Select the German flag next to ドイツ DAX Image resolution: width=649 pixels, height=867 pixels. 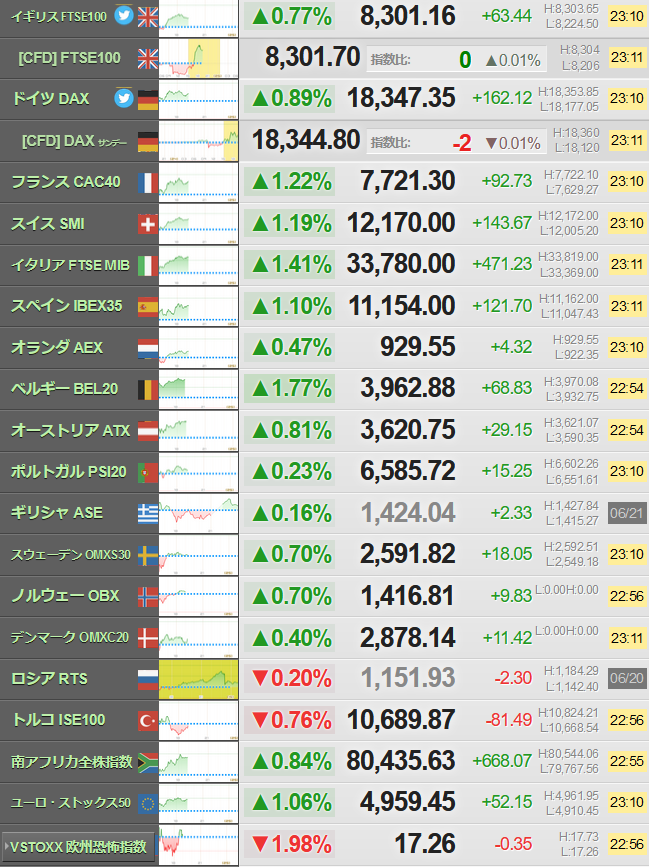click(148, 100)
